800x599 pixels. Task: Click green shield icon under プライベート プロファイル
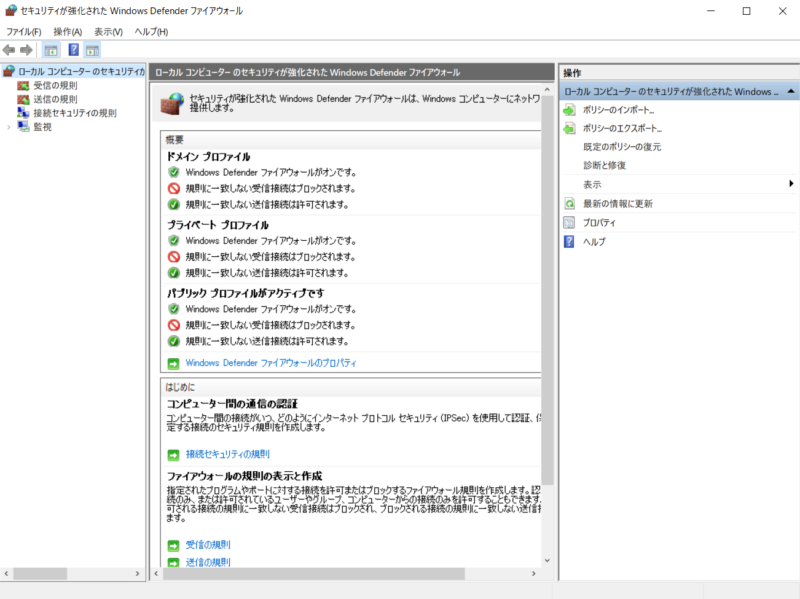tap(174, 240)
